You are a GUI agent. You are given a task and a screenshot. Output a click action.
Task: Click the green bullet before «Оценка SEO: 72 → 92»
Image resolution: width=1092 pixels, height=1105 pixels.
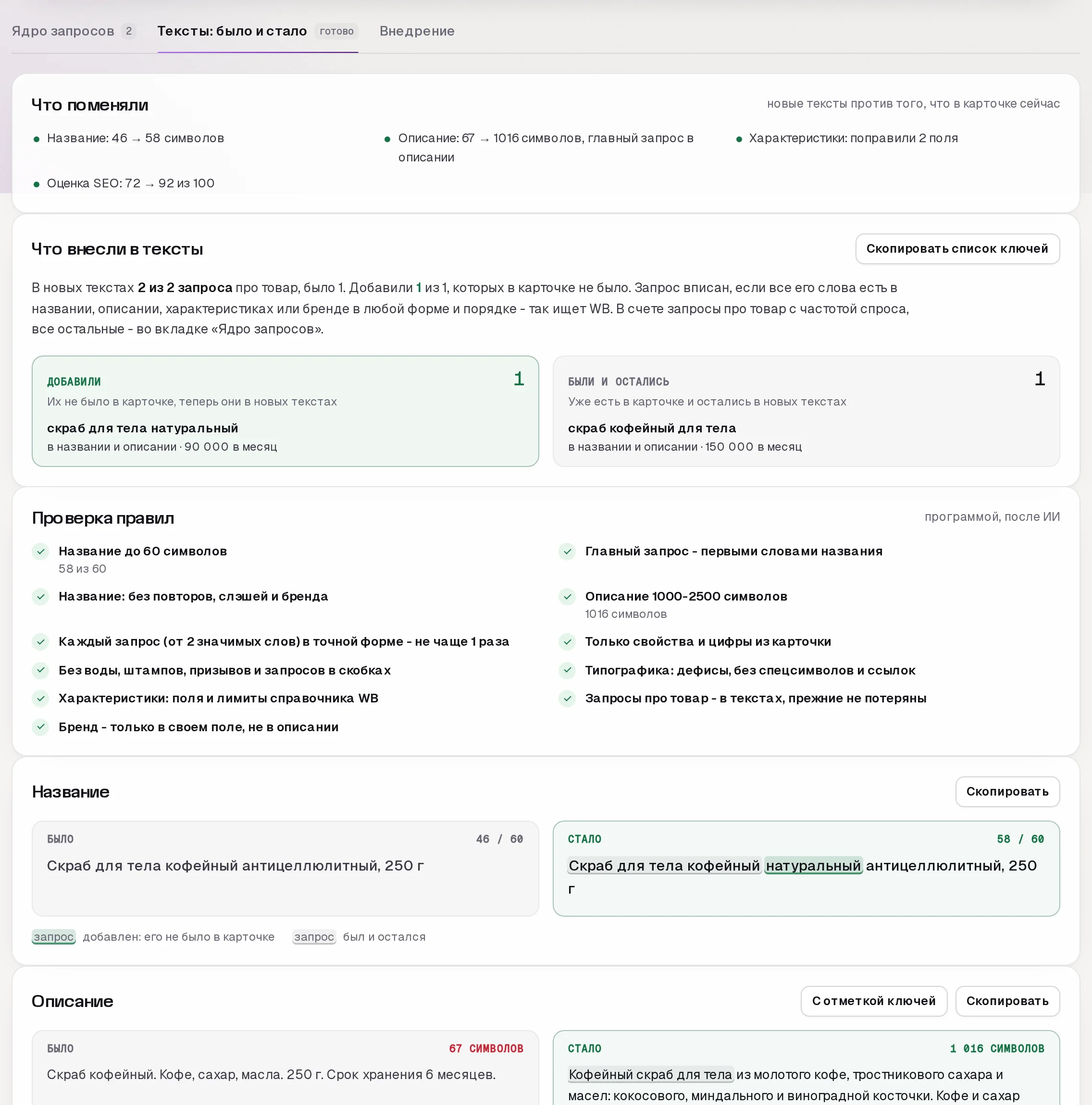pos(37,184)
